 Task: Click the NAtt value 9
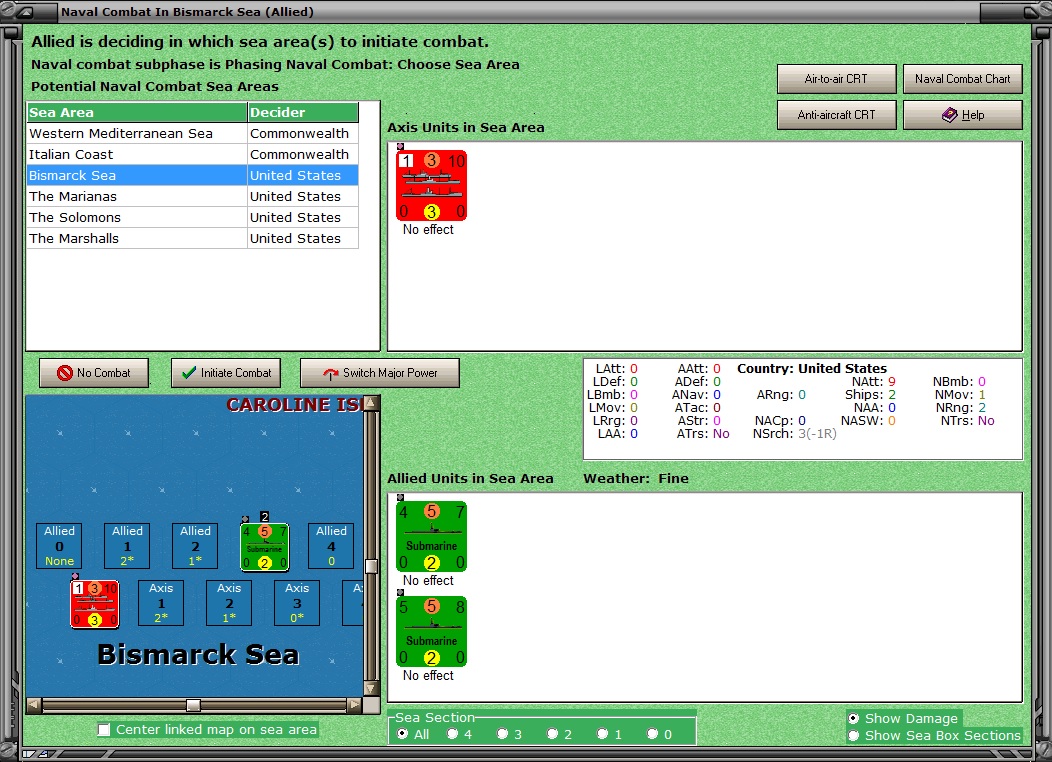tap(892, 382)
